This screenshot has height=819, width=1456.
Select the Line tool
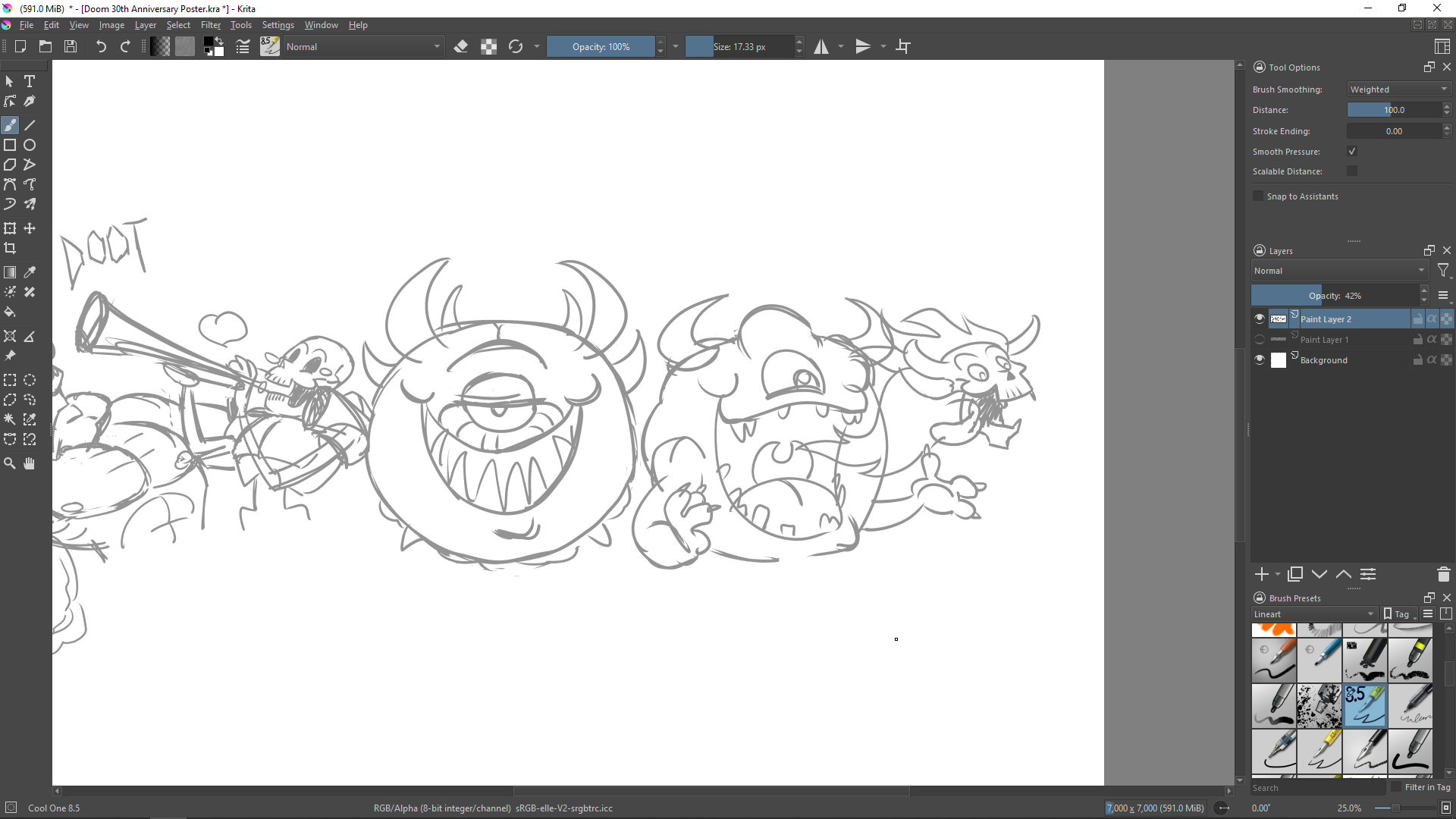click(30, 125)
